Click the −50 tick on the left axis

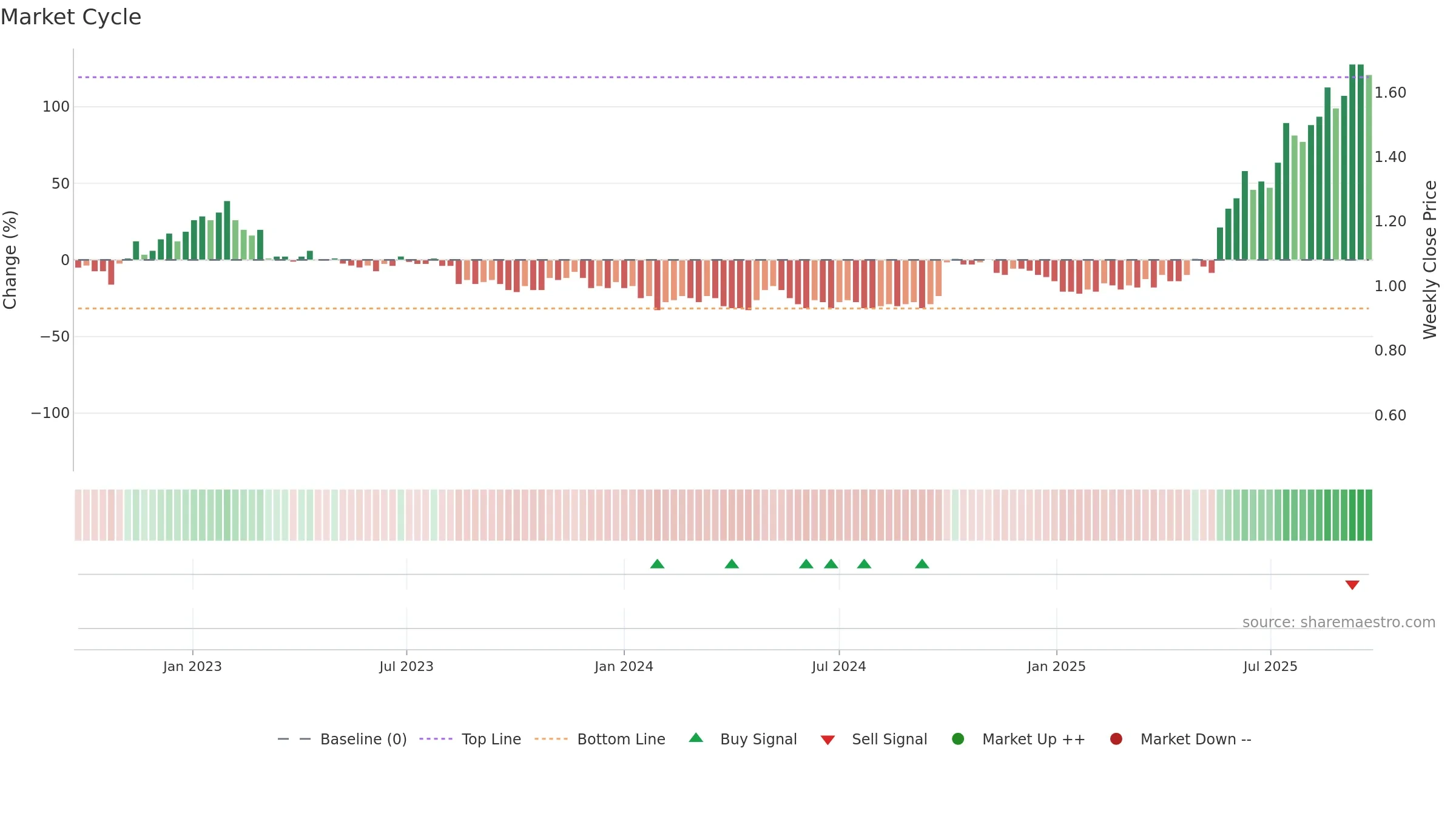click(55, 337)
